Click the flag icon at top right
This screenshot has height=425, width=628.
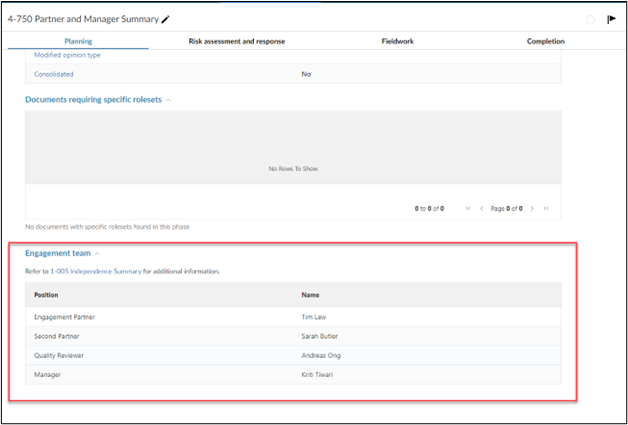611,19
